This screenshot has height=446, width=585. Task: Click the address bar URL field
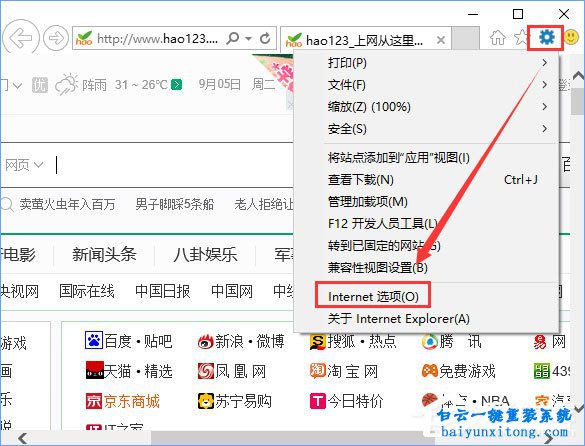[157, 38]
